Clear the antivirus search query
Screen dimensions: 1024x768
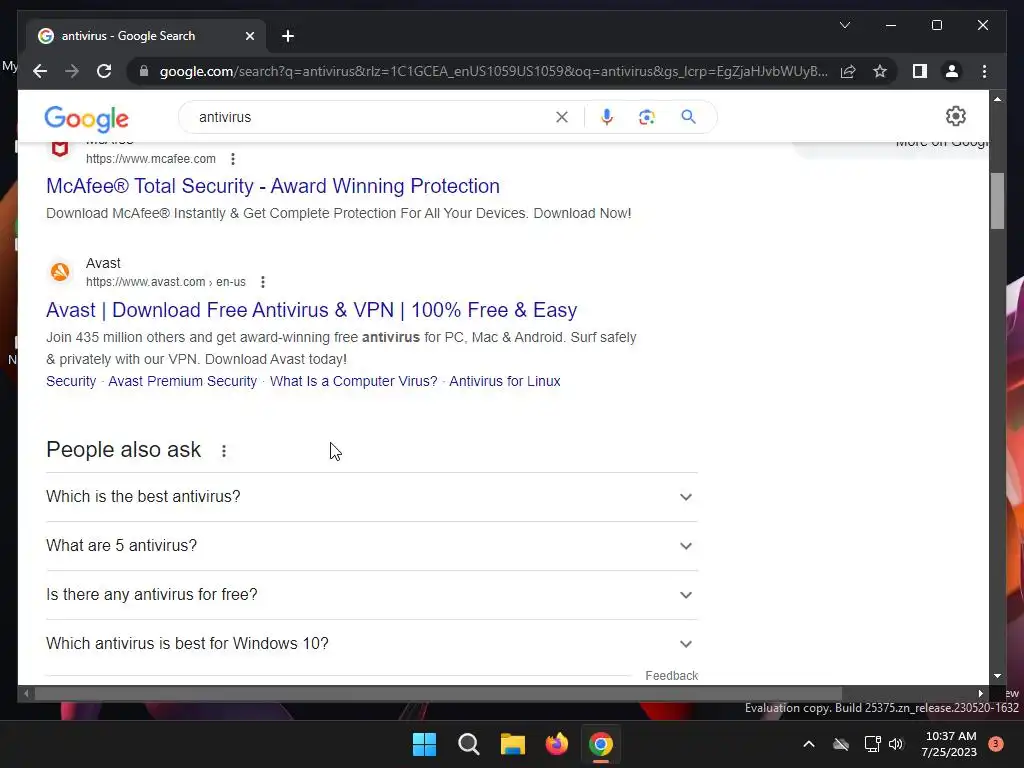pyautogui.click(x=562, y=117)
